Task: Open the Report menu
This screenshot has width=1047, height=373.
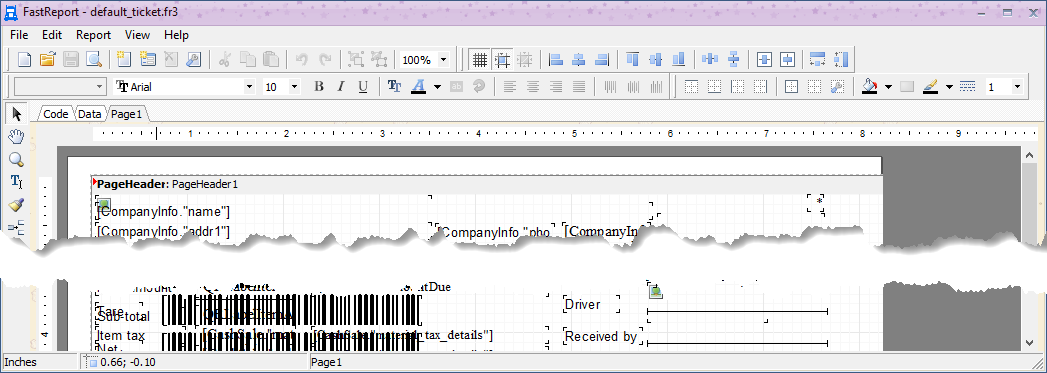Action: pos(93,35)
